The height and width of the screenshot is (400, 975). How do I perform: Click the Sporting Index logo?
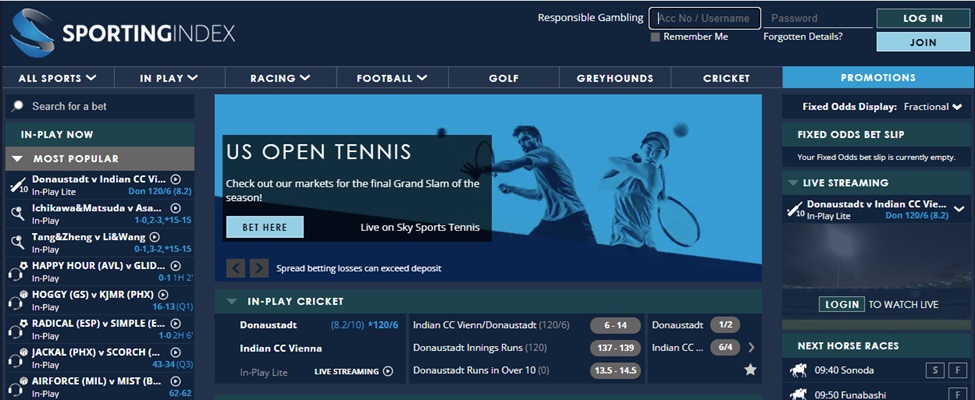click(x=122, y=33)
